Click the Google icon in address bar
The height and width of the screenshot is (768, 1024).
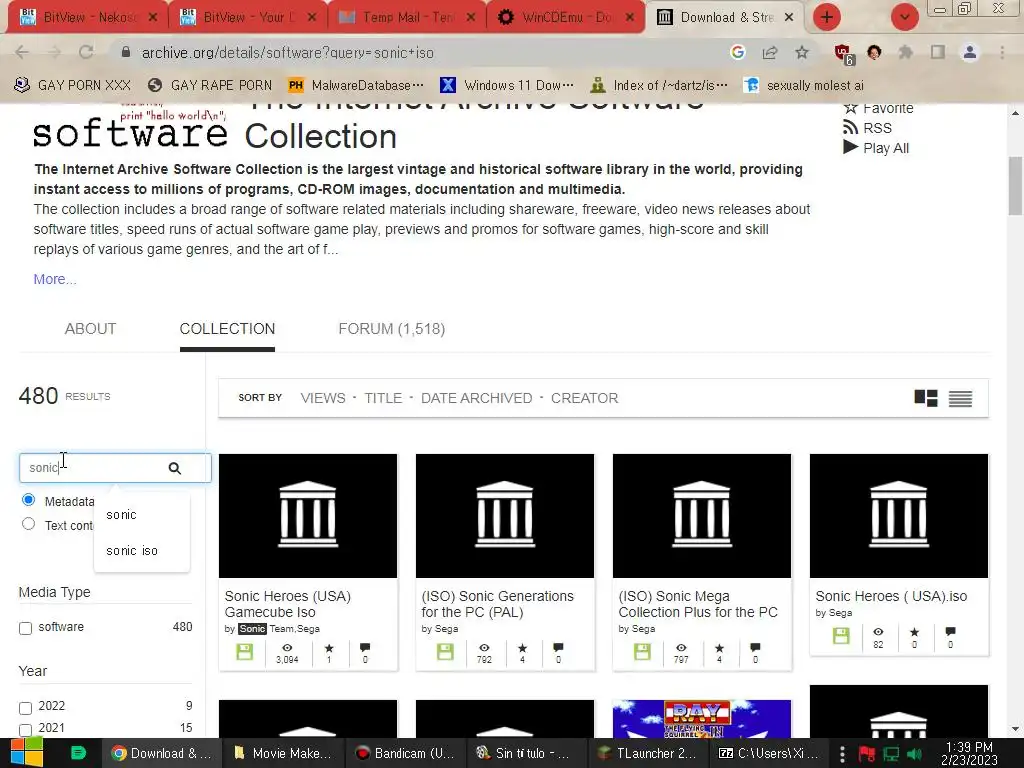(738, 52)
